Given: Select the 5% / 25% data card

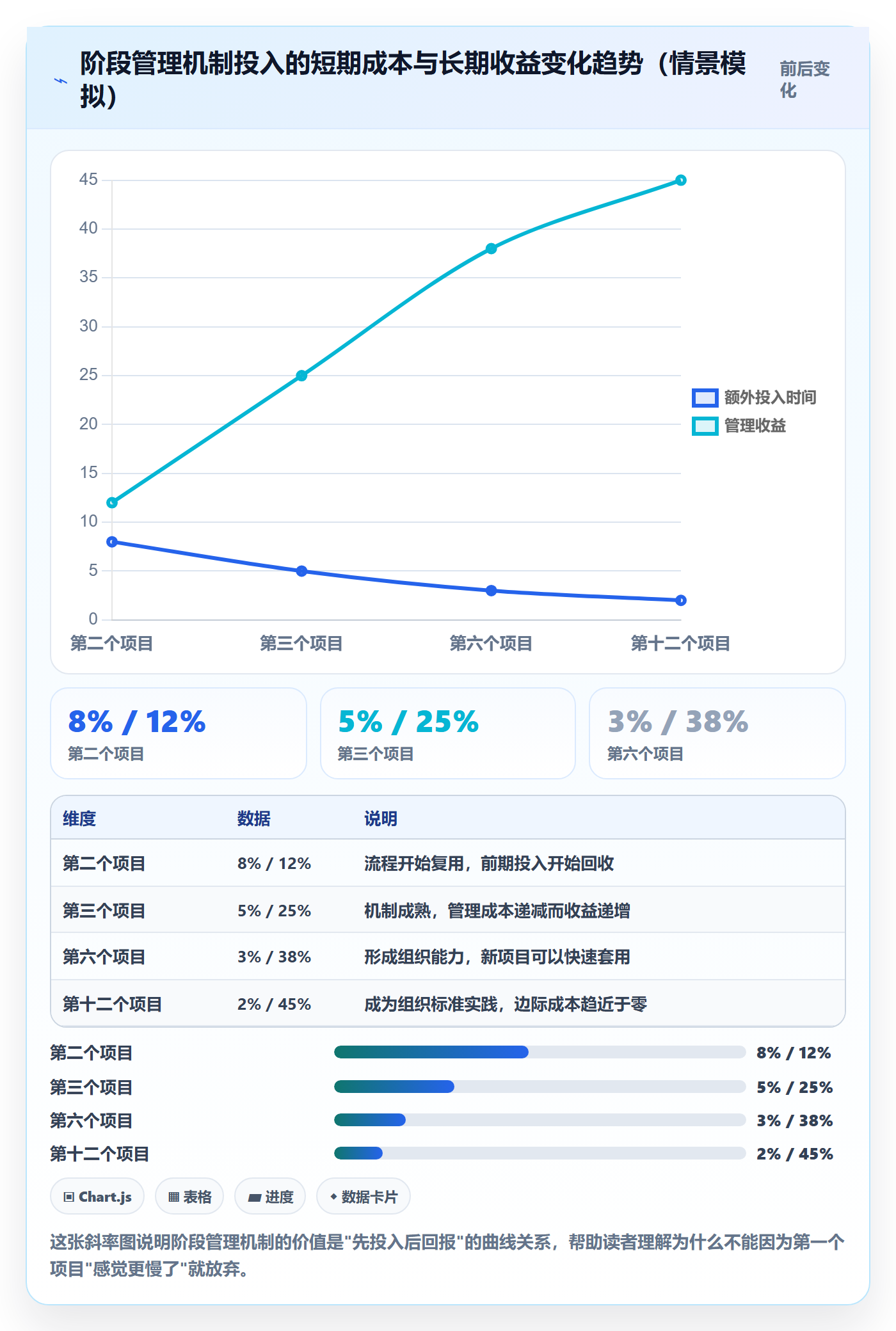Looking at the screenshot, I should 448,733.
